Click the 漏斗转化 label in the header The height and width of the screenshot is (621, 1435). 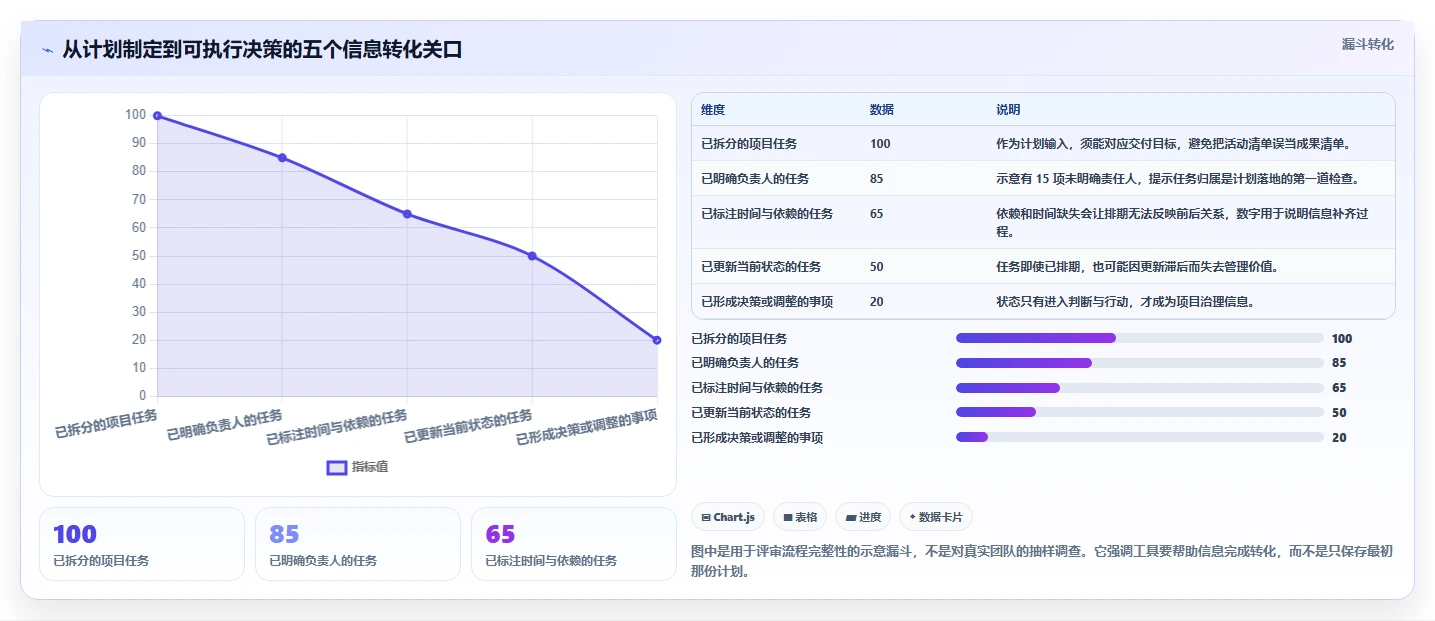pyautogui.click(x=1367, y=44)
